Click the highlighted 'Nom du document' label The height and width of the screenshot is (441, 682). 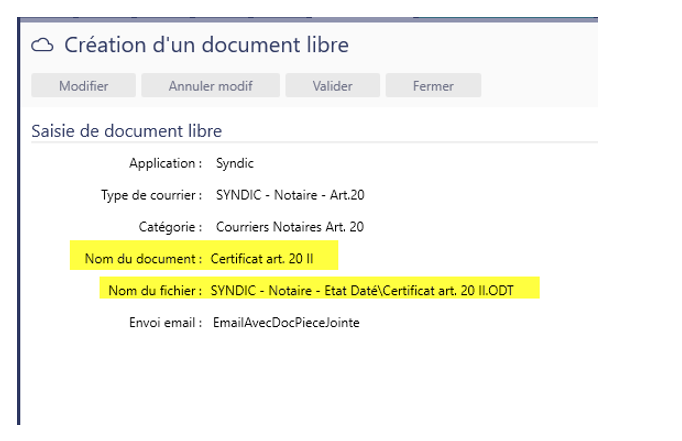144,259
